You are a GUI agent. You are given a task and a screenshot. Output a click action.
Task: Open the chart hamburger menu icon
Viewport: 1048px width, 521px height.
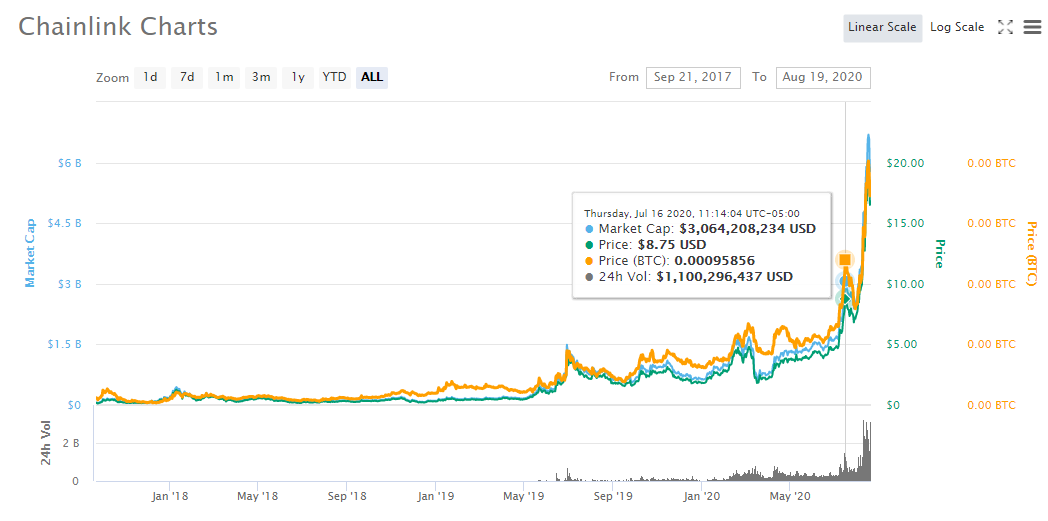point(1032,27)
